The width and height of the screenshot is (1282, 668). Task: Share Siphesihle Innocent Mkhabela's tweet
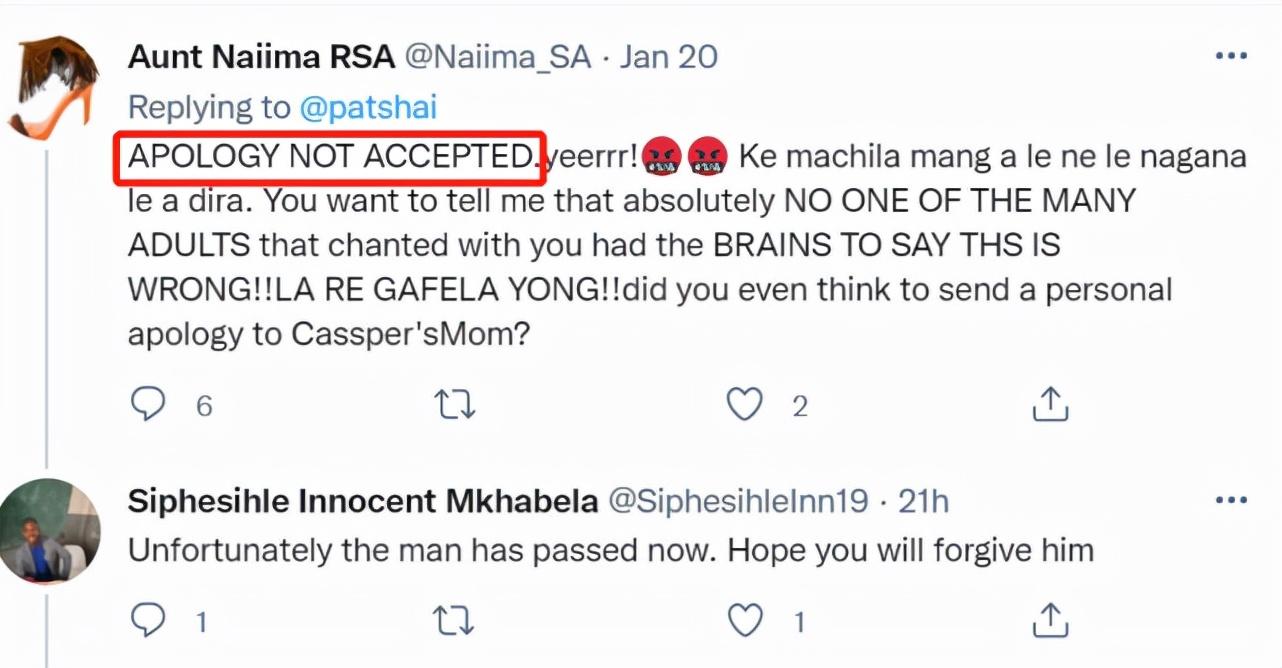pyautogui.click(x=1050, y=622)
